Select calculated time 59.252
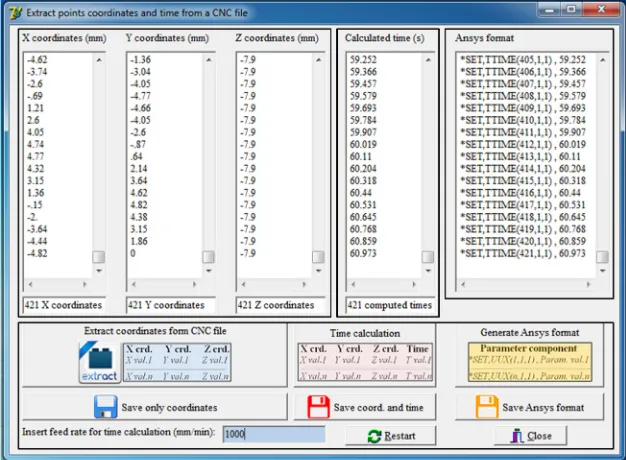 tap(363, 60)
